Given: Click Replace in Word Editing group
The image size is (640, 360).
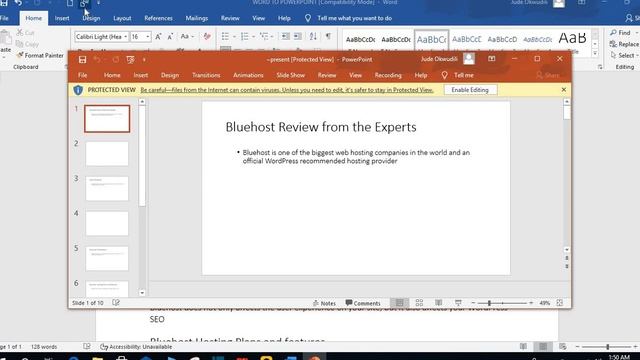Looking at the screenshot, I should click(624, 44).
